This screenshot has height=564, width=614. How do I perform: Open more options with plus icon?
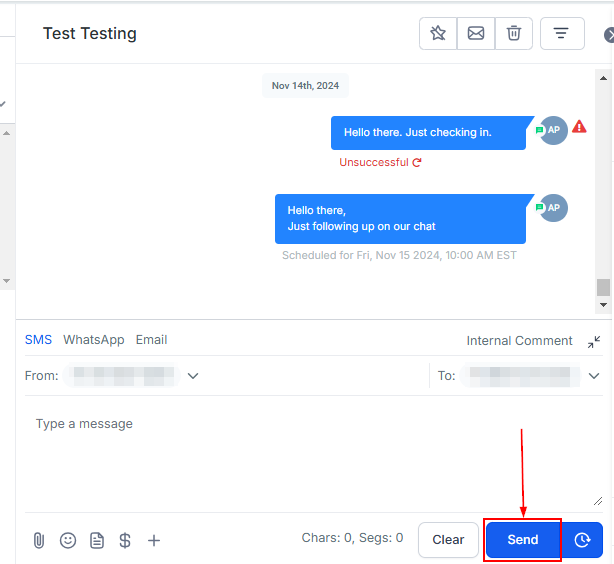click(x=154, y=540)
